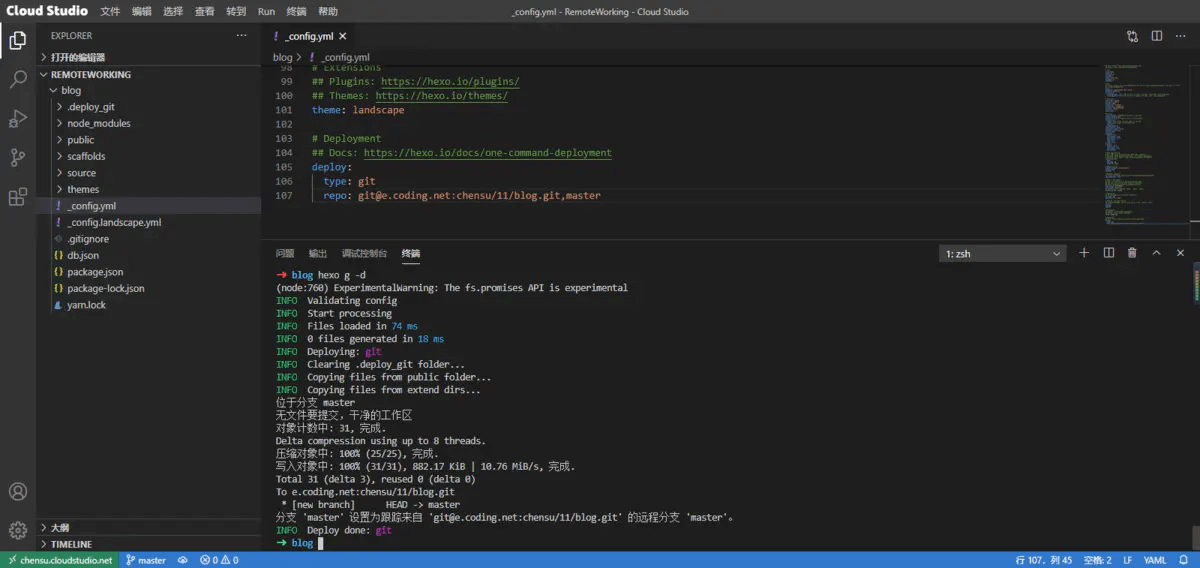
Task: Click the master branch status bar item
Action: 146,560
